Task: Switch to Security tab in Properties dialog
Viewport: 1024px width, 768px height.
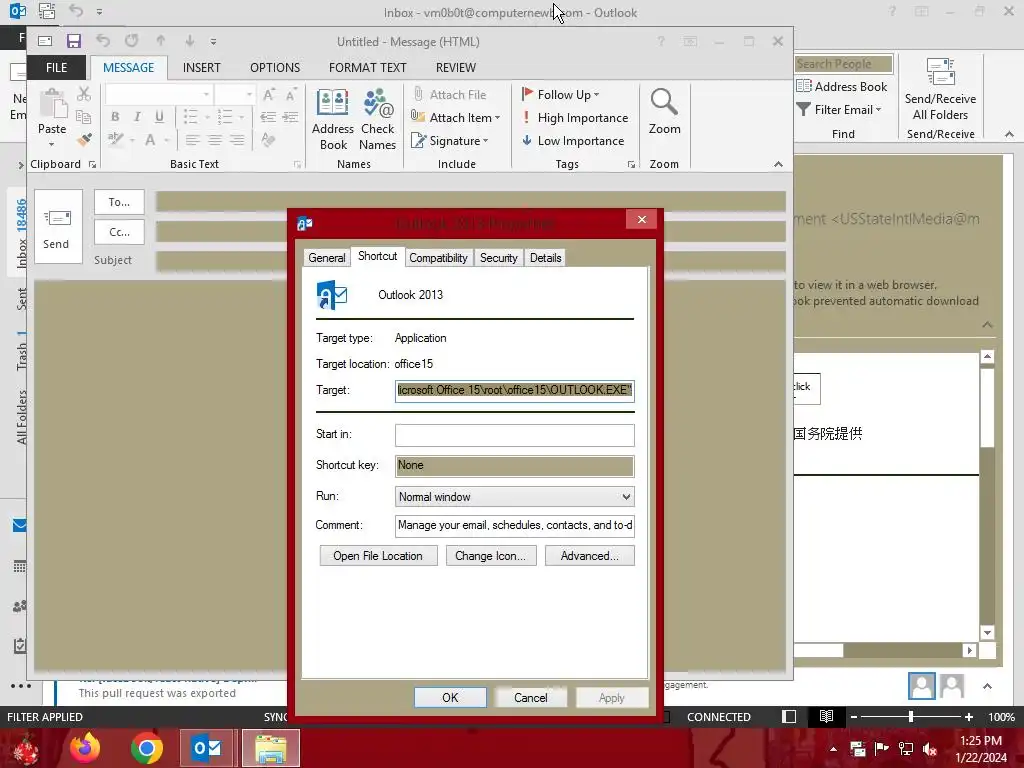Action: pyautogui.click(x=498, y=258)
